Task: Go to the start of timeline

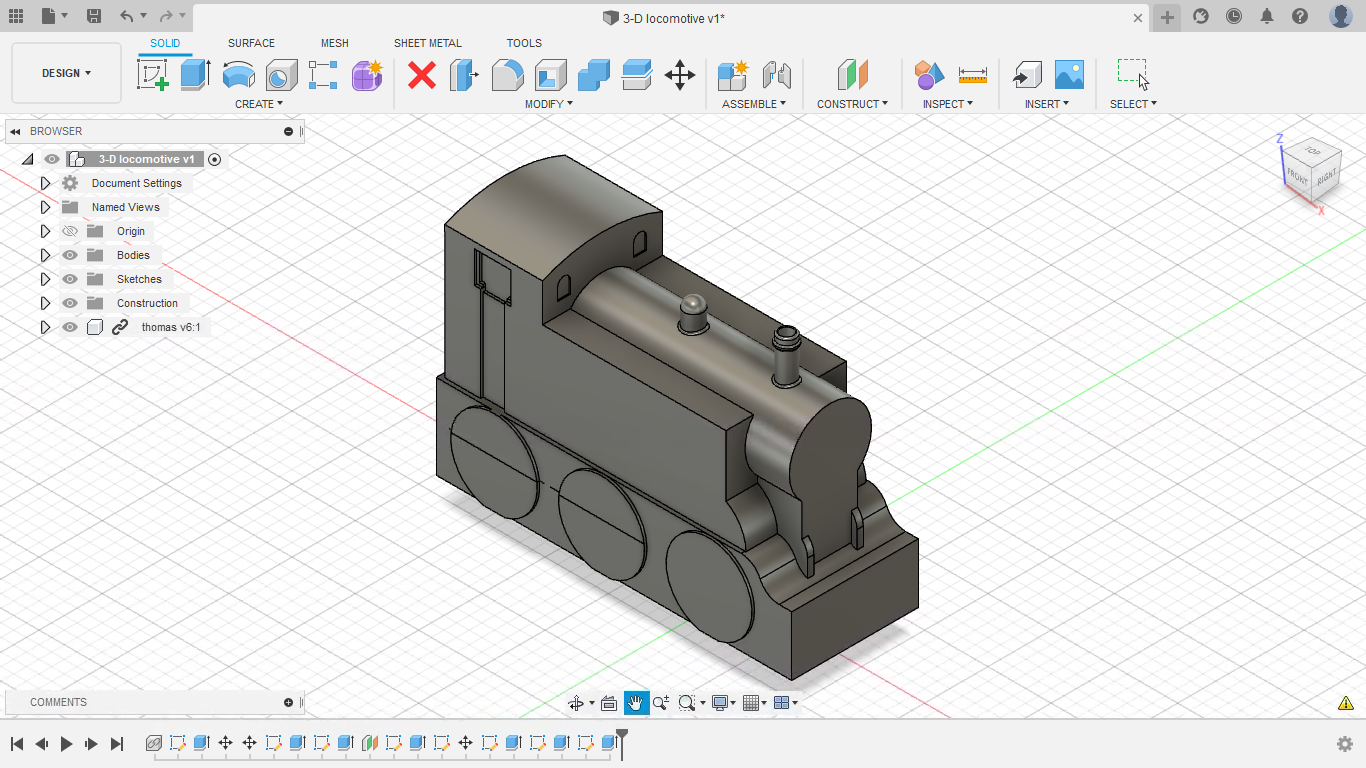Action: [x=17, y=743]
